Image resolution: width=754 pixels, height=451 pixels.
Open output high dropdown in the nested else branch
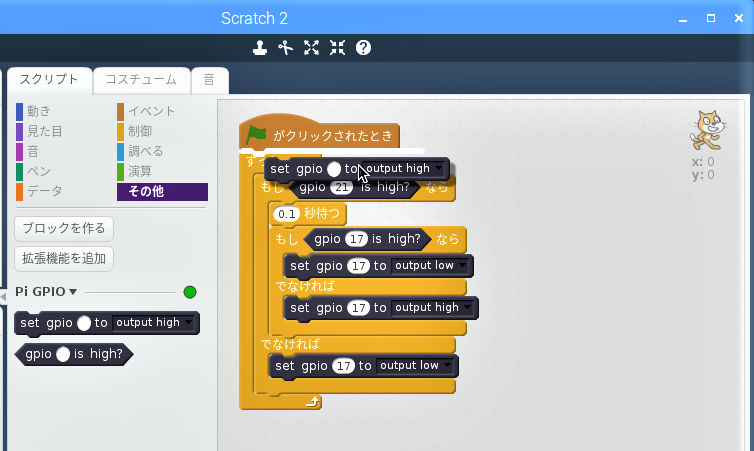pyautogui.click(x=433, y=307)
